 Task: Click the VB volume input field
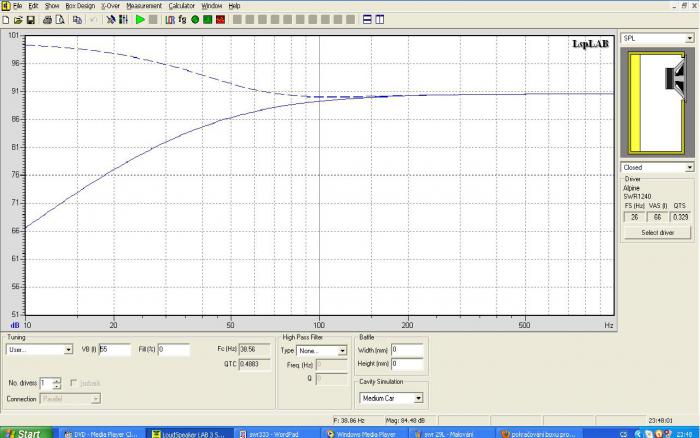click(115, 350)
